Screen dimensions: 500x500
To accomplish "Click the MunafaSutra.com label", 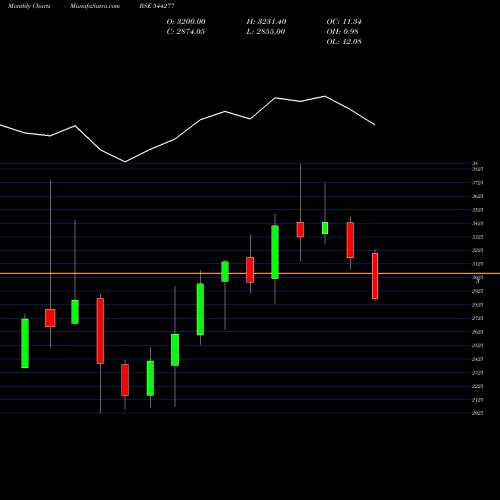I will [x=95, y=6].
